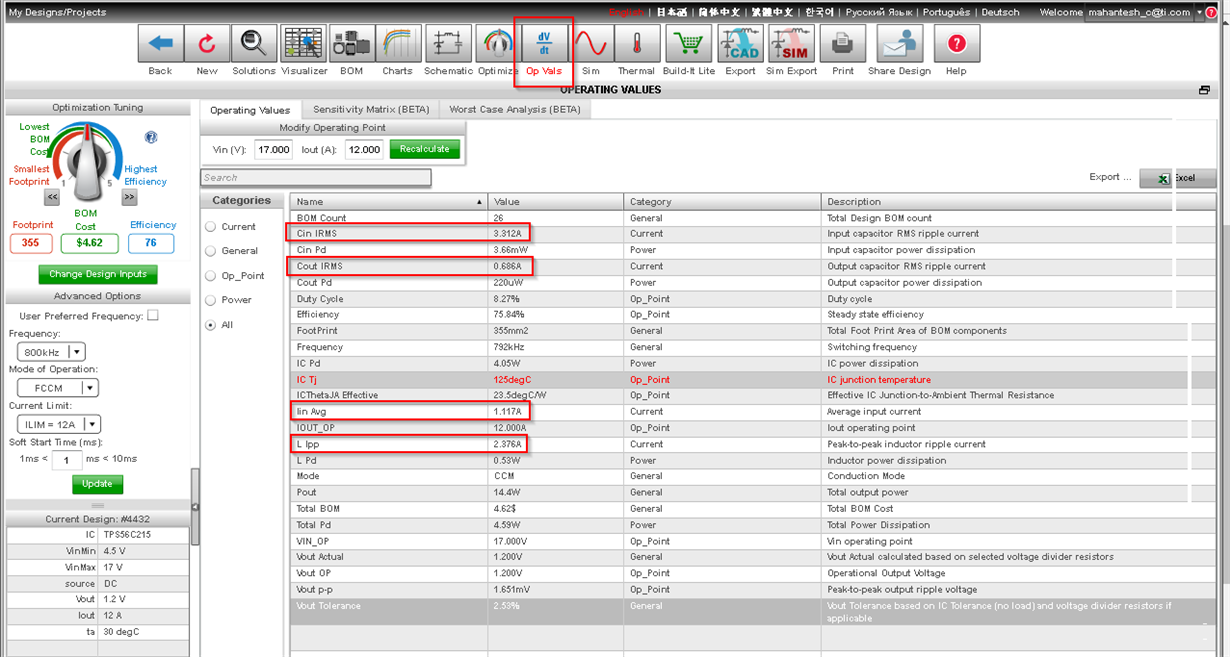Open user account dropdown arrow
This screenshot has width=1230, height=657.
pyautogui.click(x=1200, y=13)
